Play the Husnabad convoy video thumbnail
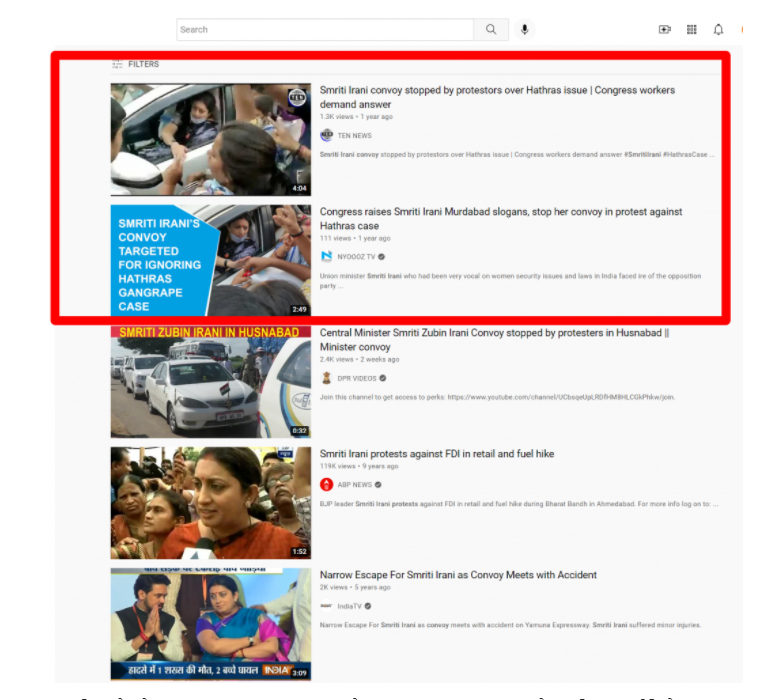 tap(211, 382)
